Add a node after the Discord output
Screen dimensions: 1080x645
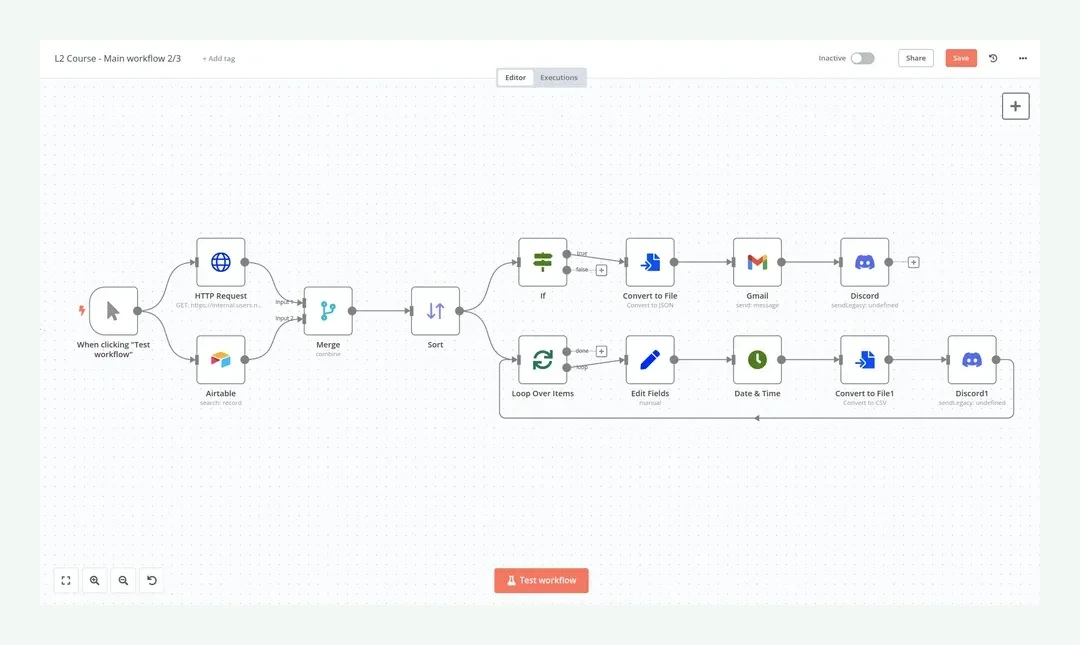pyautogui.click(x=913, y=262)
